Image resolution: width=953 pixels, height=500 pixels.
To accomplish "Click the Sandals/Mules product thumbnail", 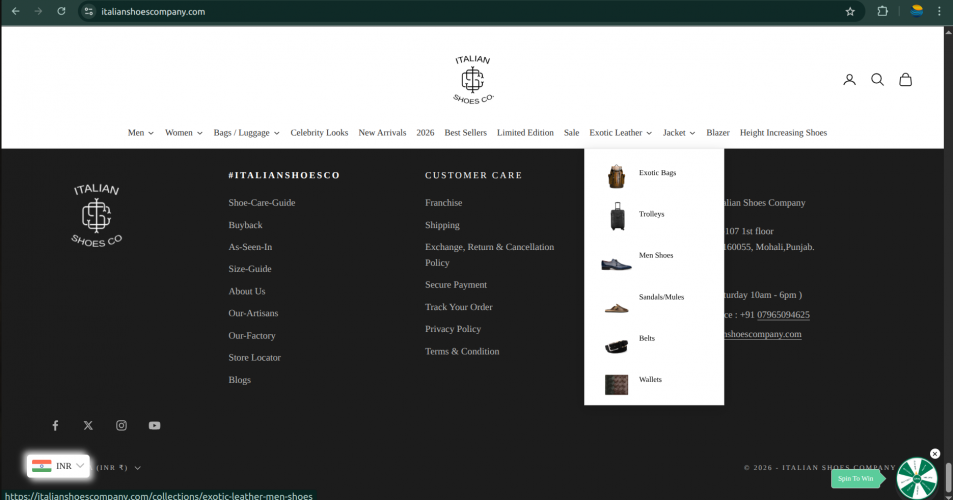I will [616, 308].
